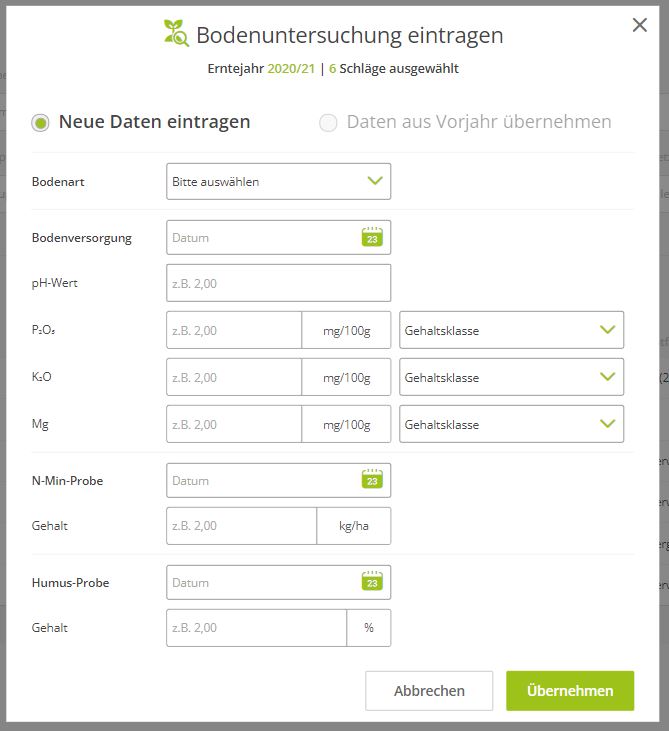Click the kg/ha unit label
This screenshot has width=669, height=731.
click(x=354, y=526)
